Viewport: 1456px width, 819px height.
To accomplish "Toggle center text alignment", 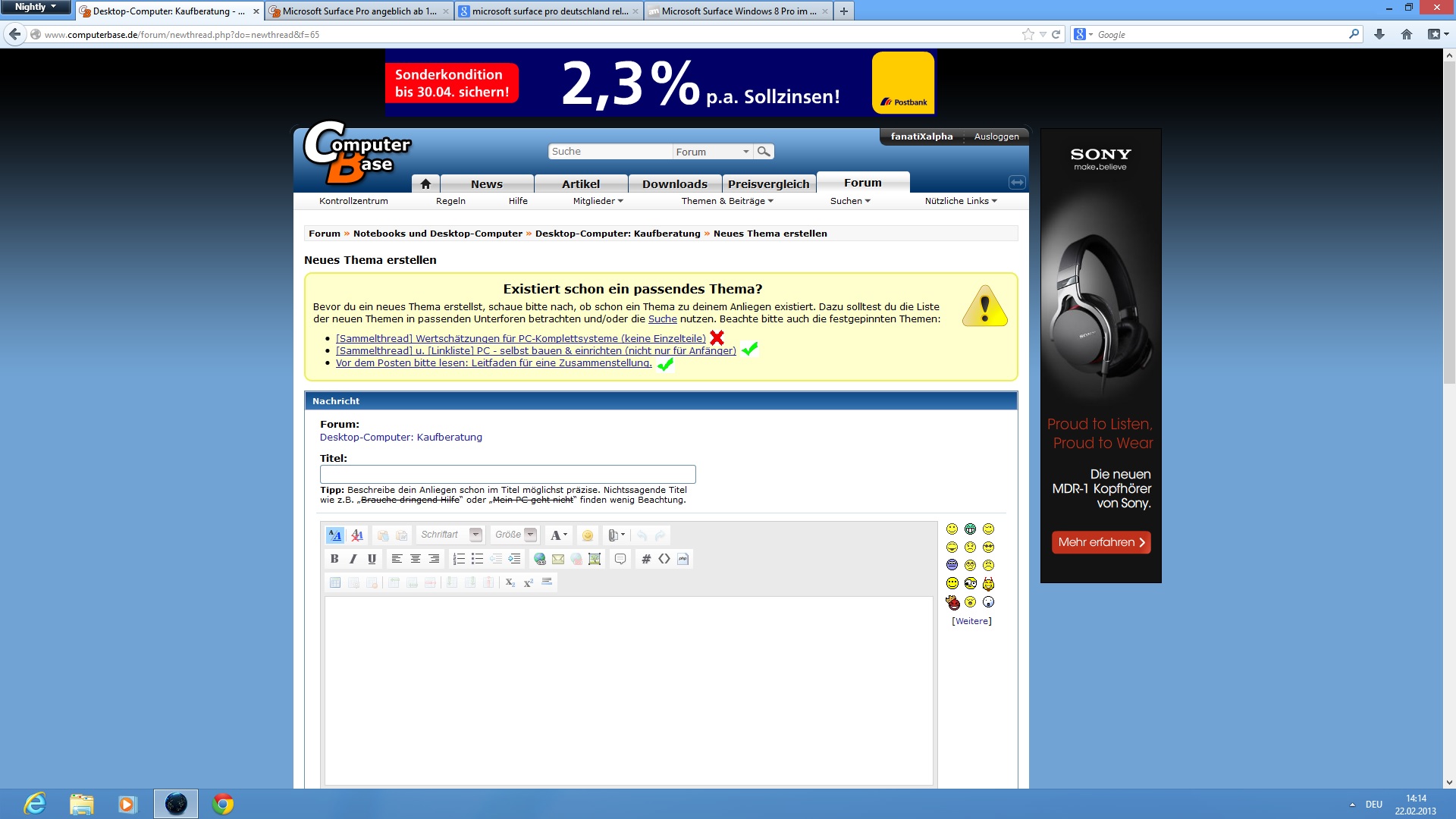I will 416,559.
